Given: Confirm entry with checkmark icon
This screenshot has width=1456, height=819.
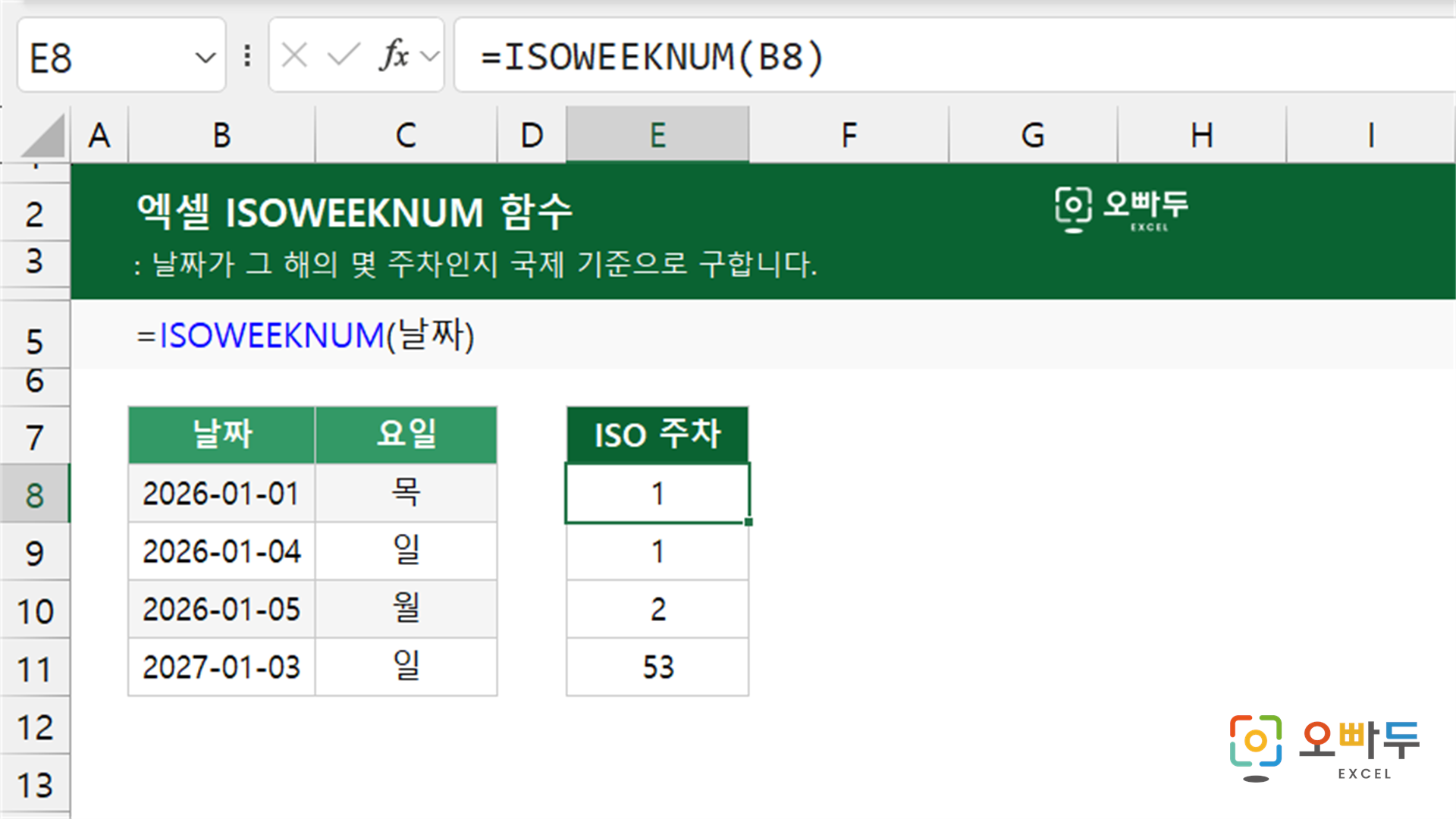Looking at the screenshot, I should click(x=344, y=55).
